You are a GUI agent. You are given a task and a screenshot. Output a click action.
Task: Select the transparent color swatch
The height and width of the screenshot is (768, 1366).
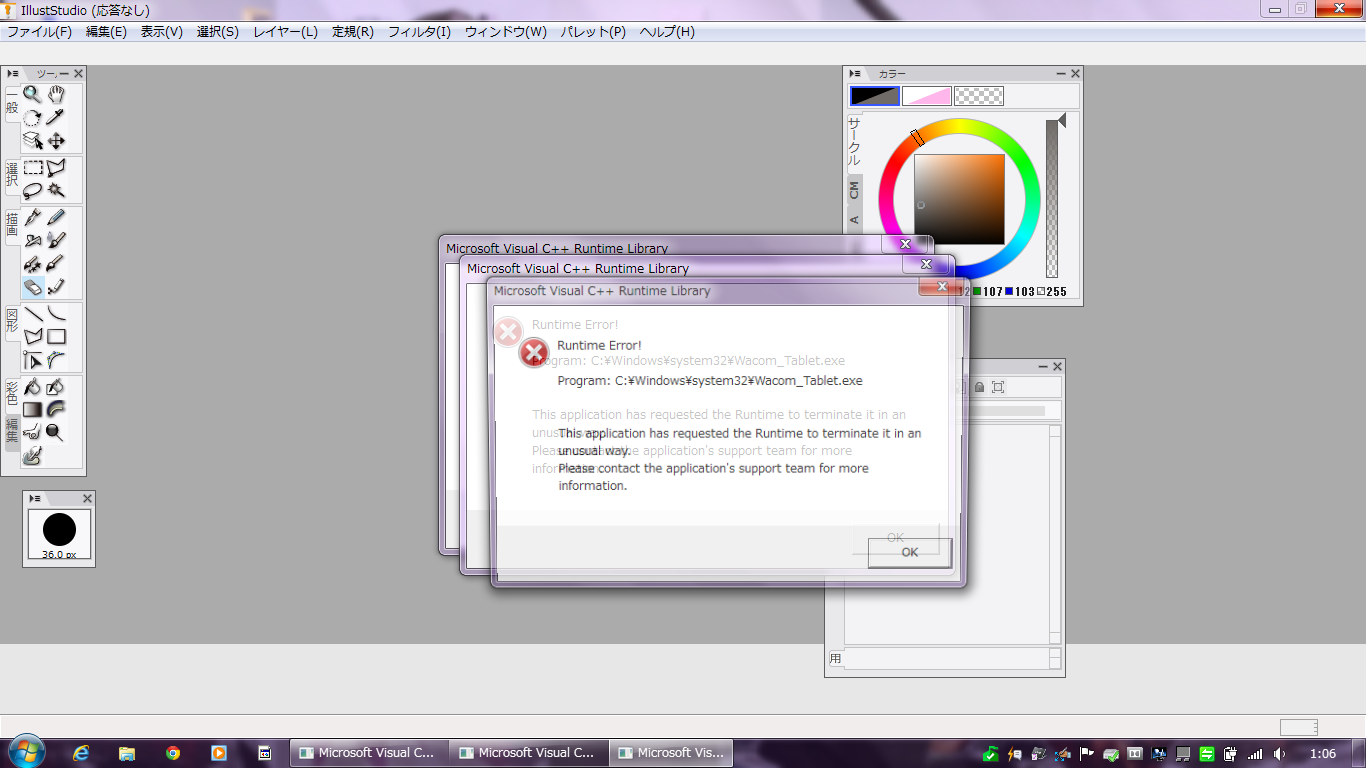[x=979, y=96]
